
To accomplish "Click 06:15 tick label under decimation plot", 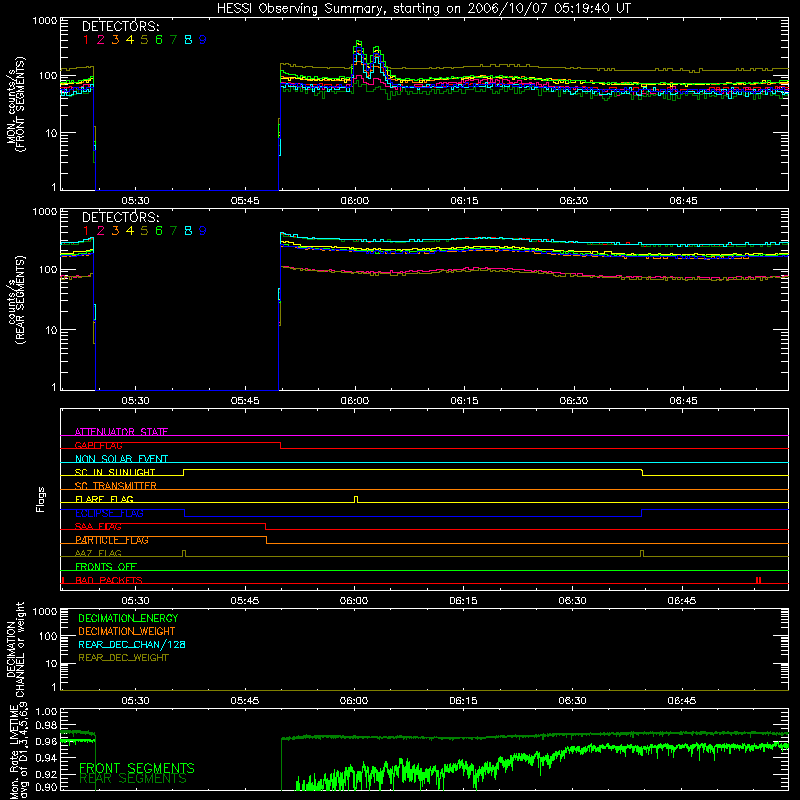I will pyautogui.click(x=464, y=701).
